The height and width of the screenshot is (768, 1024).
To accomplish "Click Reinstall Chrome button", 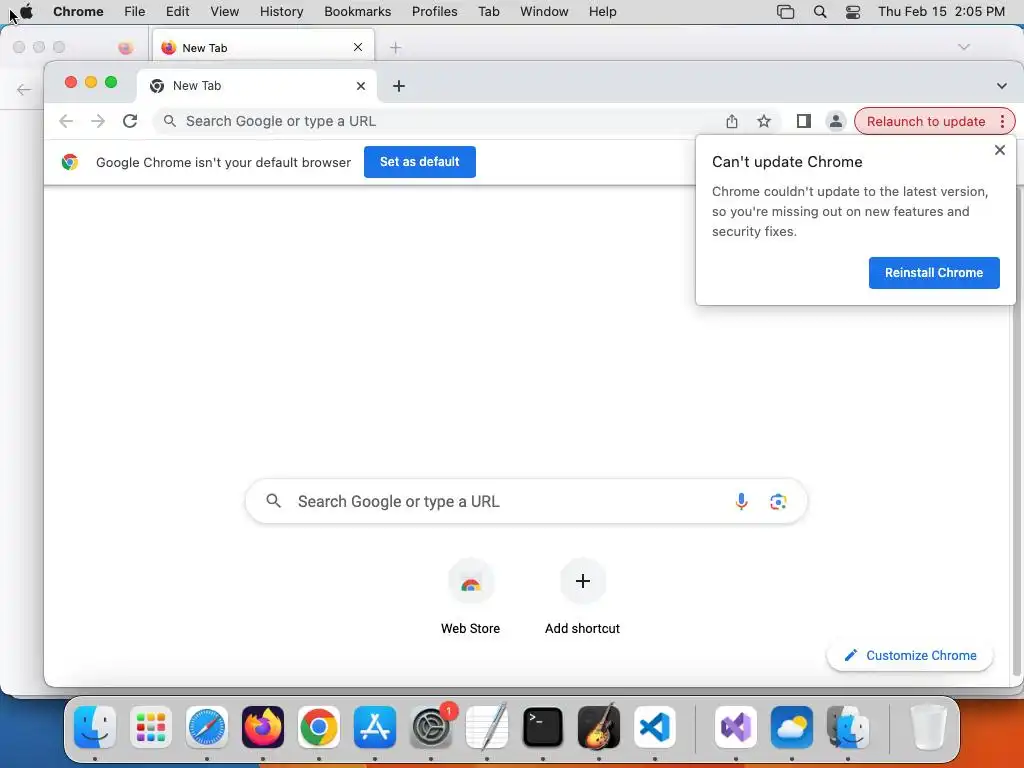I will (x=934, y=273).
